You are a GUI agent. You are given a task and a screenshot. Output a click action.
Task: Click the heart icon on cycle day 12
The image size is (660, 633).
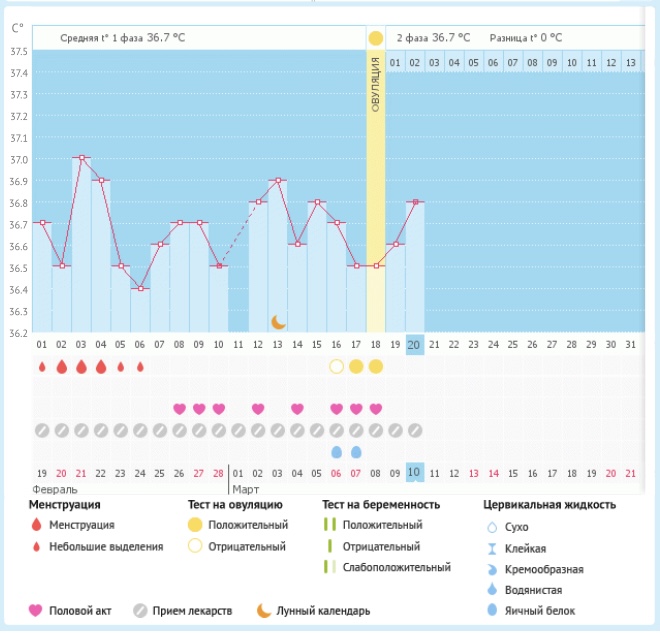tap(258, 408)
